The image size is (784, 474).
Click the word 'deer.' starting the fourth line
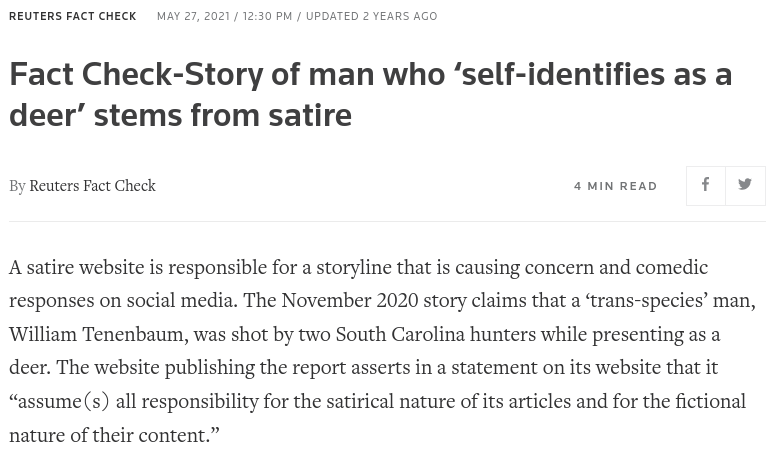[x=30, y=368]
